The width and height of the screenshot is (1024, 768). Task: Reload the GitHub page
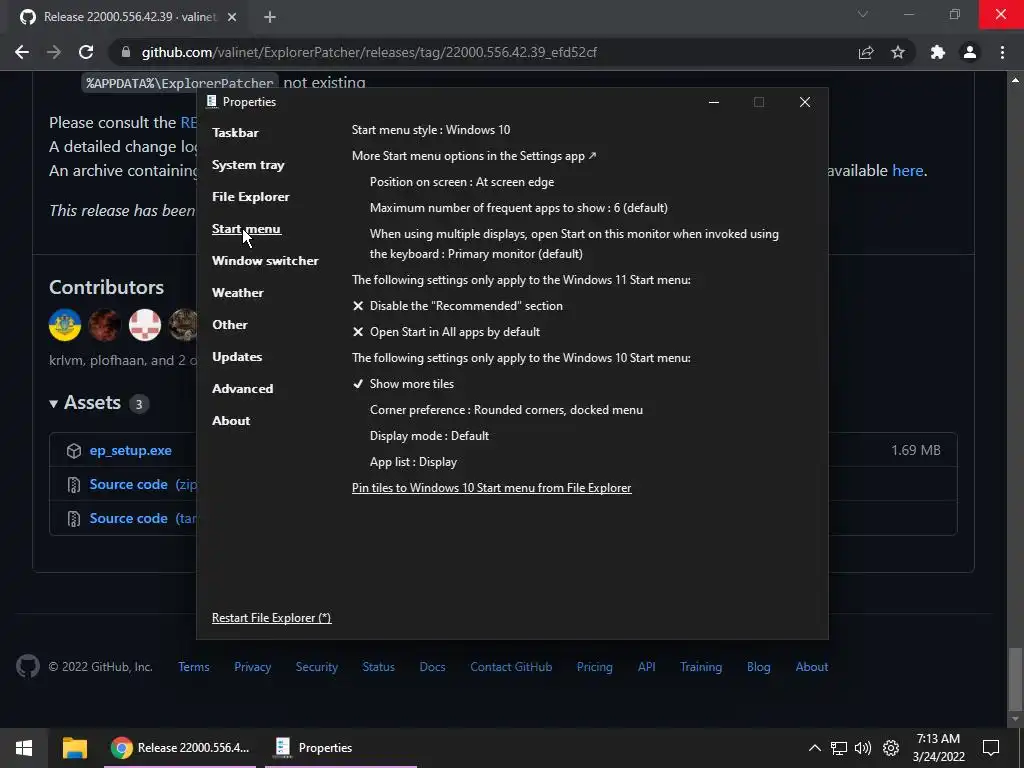[x=86, y=52]
